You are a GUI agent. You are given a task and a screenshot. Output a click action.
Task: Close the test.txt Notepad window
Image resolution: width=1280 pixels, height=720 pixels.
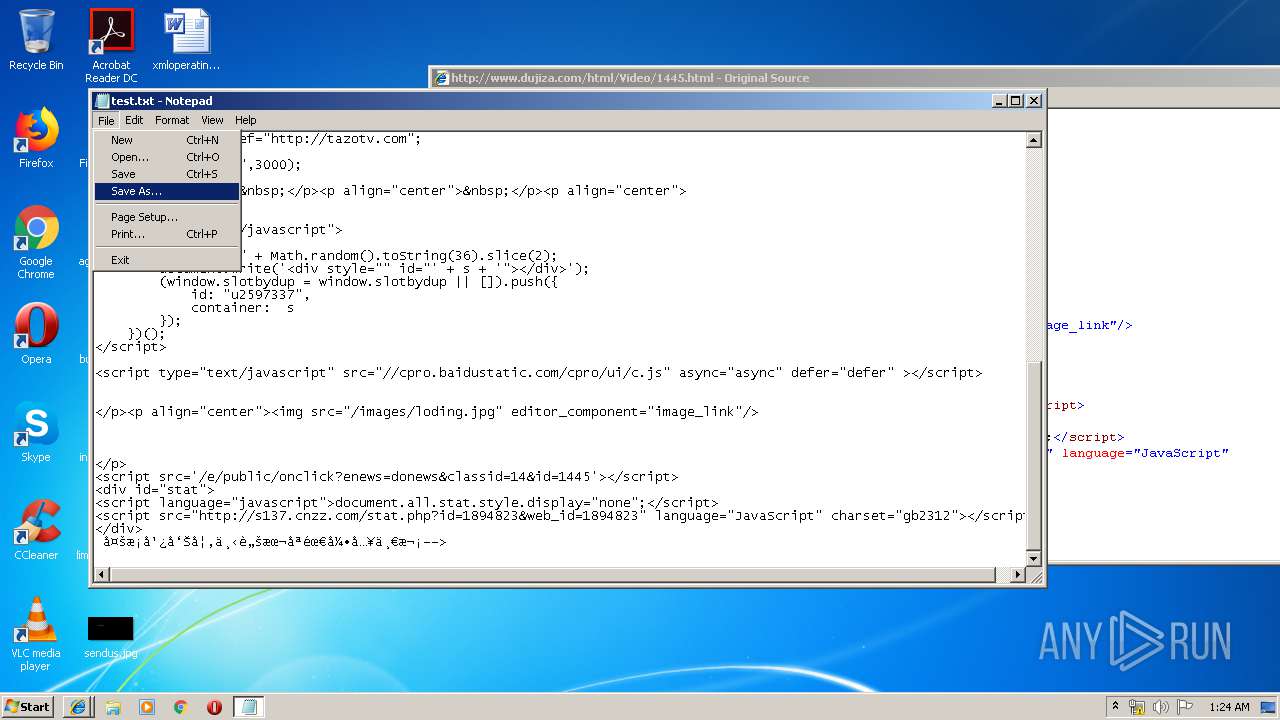1034,100
